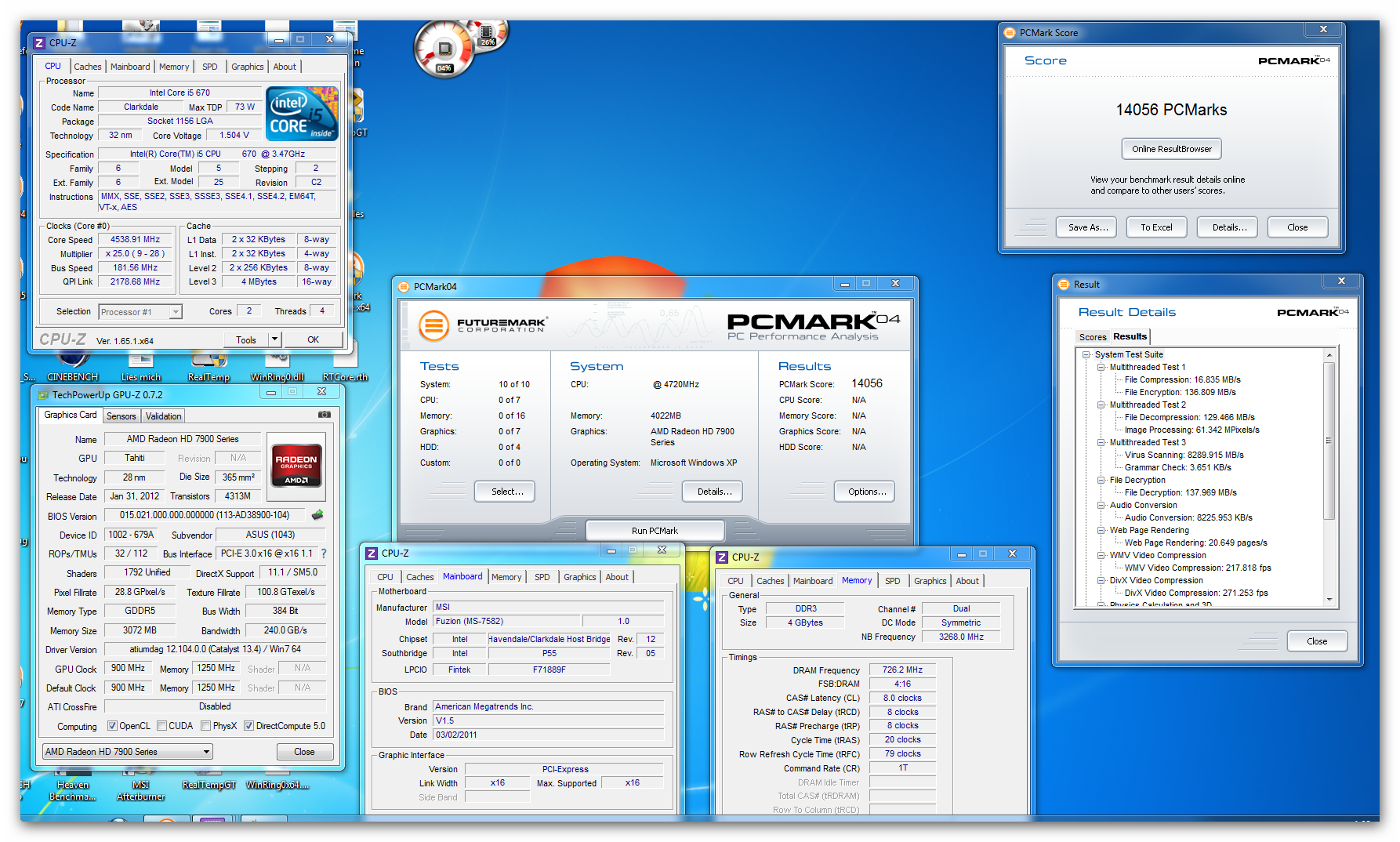Open the AMD Radeon HD 7900 Series dropdown

click(128, 752)
